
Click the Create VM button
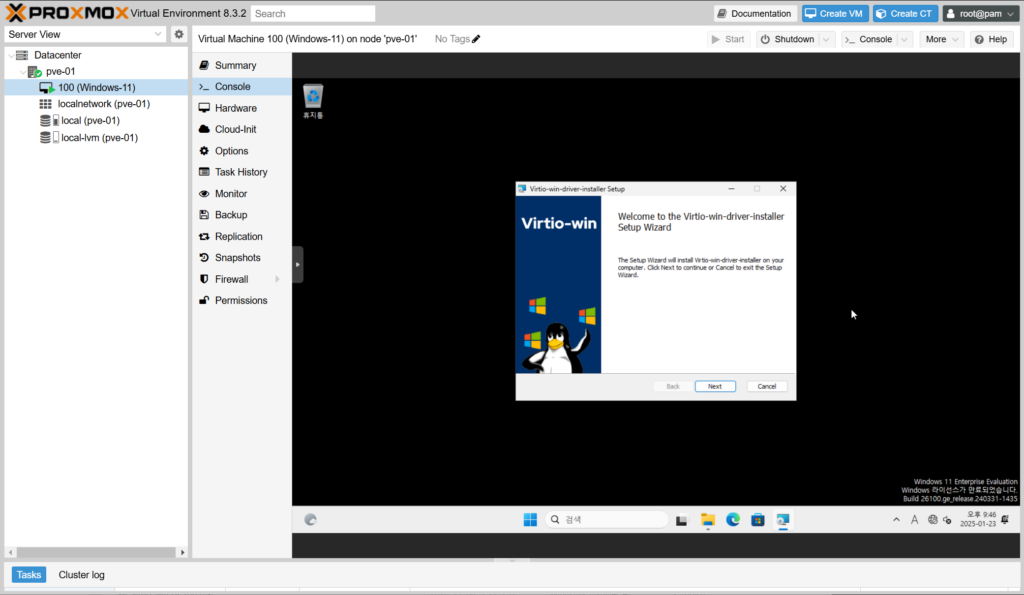pos(834,13)
